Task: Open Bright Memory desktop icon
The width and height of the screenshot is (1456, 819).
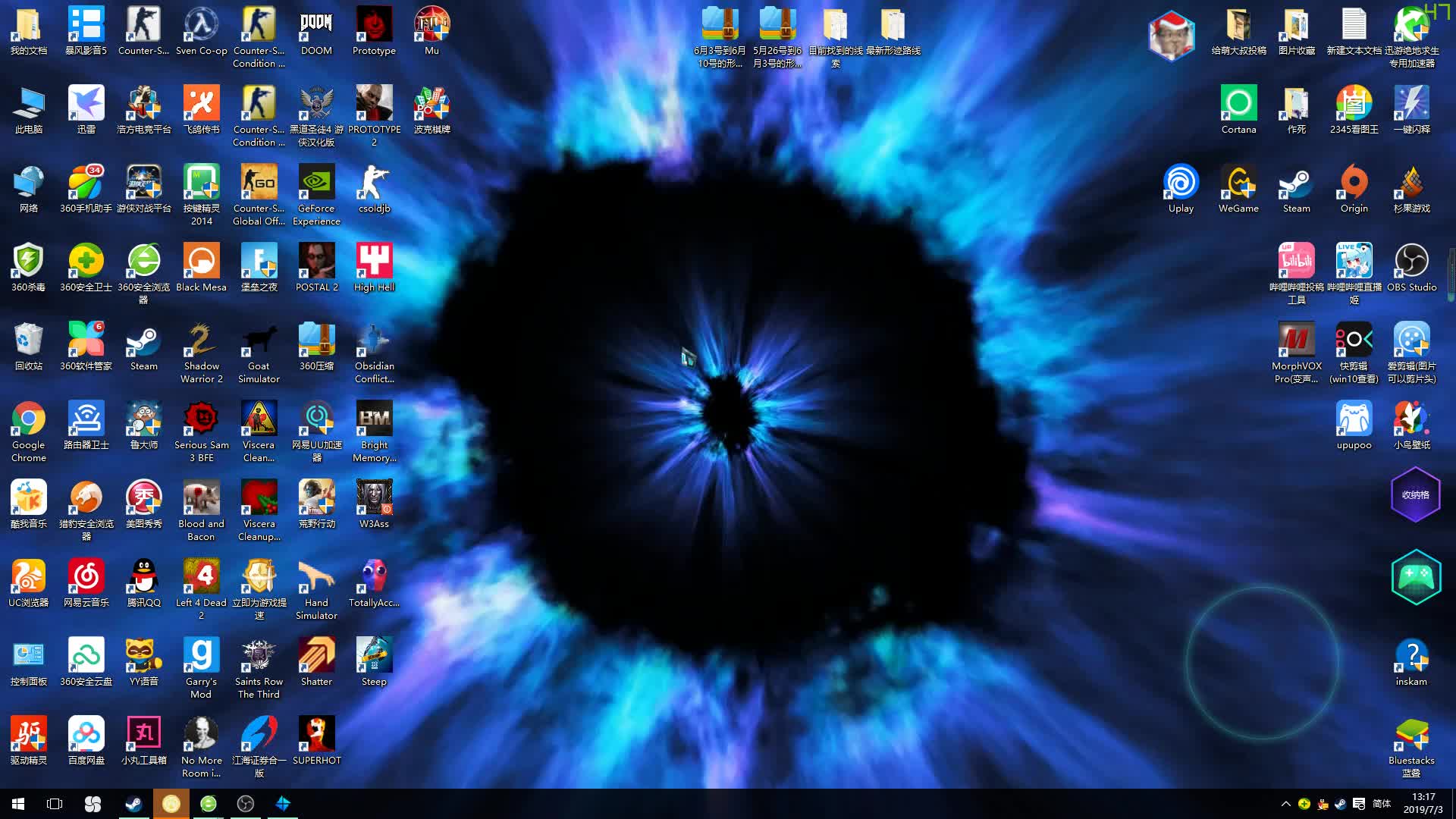Action: pos(374,432)
